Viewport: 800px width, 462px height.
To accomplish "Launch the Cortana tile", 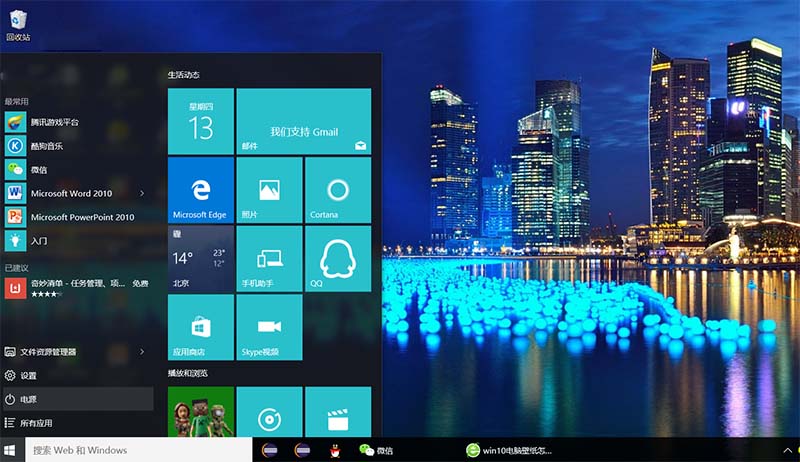I will coord(338,190).
